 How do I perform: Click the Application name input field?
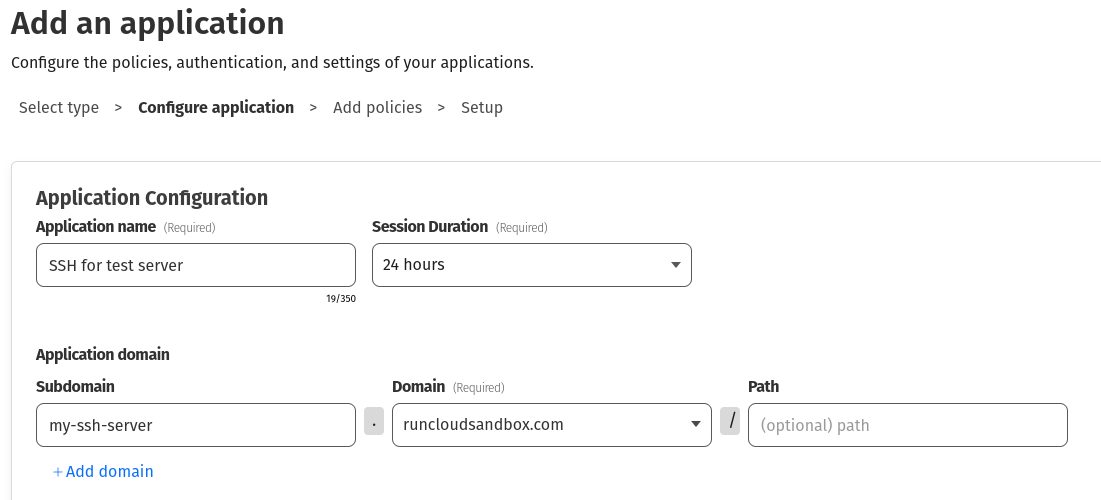[195, 265]
